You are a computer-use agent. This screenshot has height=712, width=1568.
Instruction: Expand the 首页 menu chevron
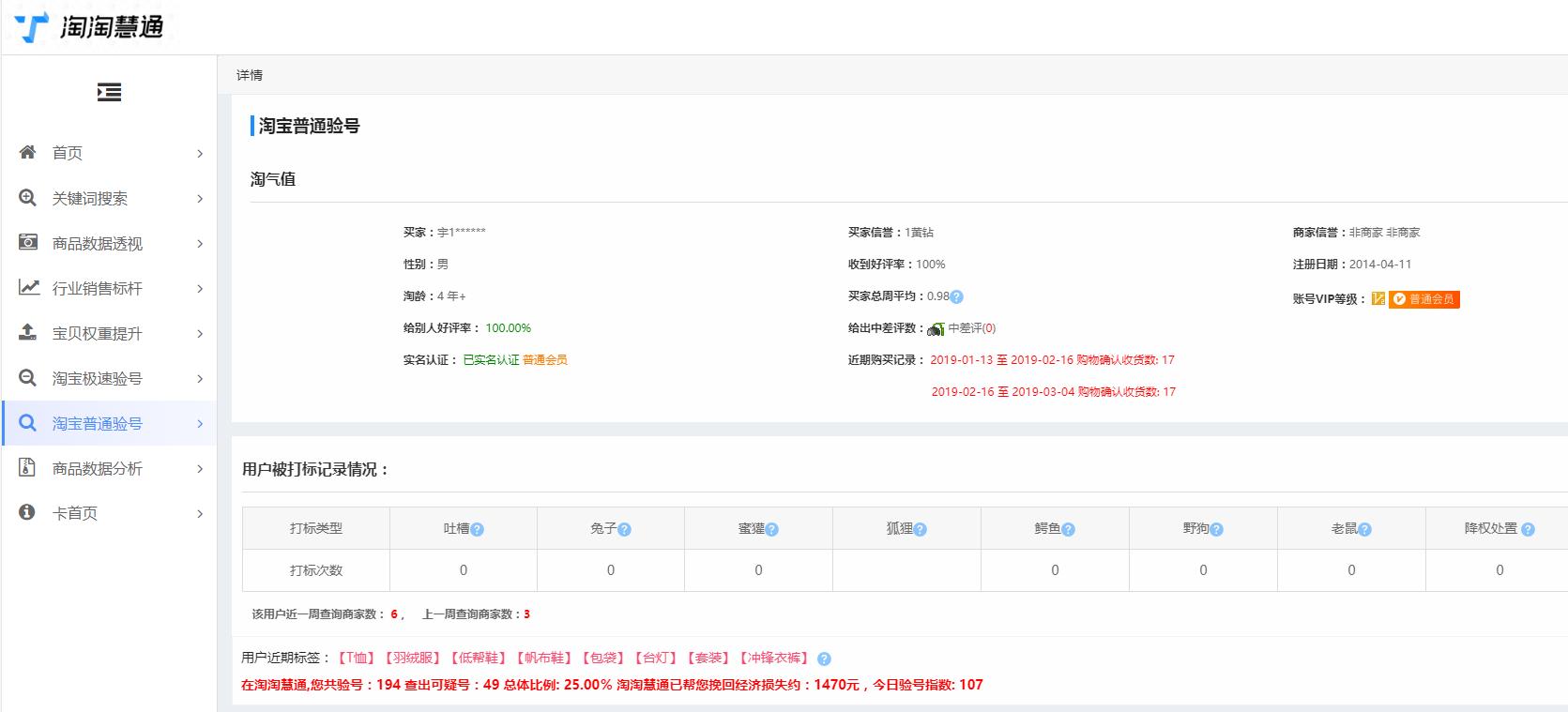[200, 153]
